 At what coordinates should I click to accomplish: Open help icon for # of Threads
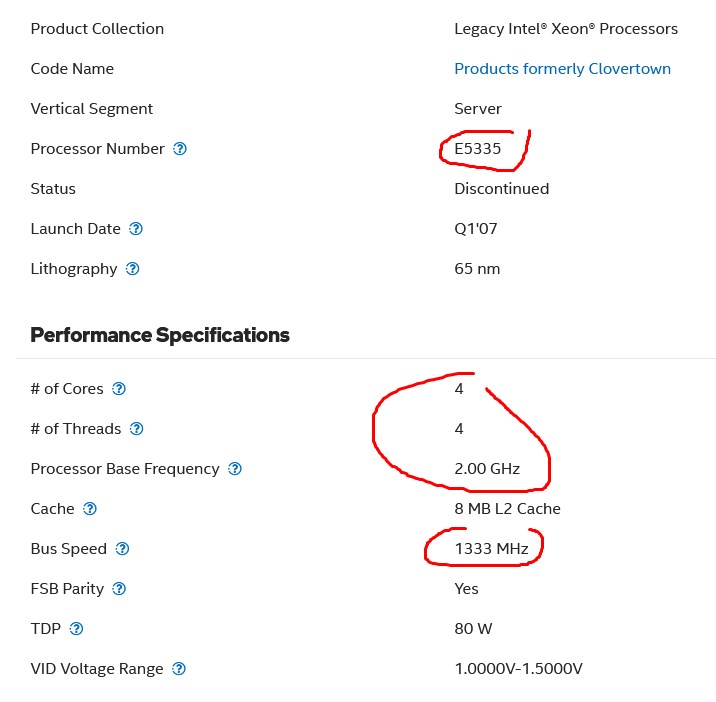click(137, 429)
